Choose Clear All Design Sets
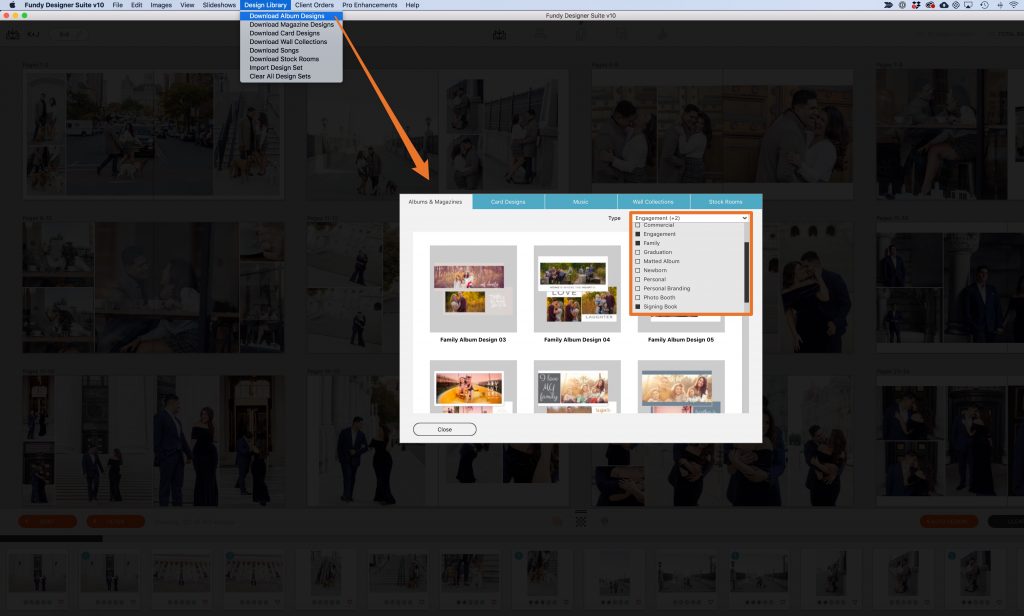 pos(291,76)
